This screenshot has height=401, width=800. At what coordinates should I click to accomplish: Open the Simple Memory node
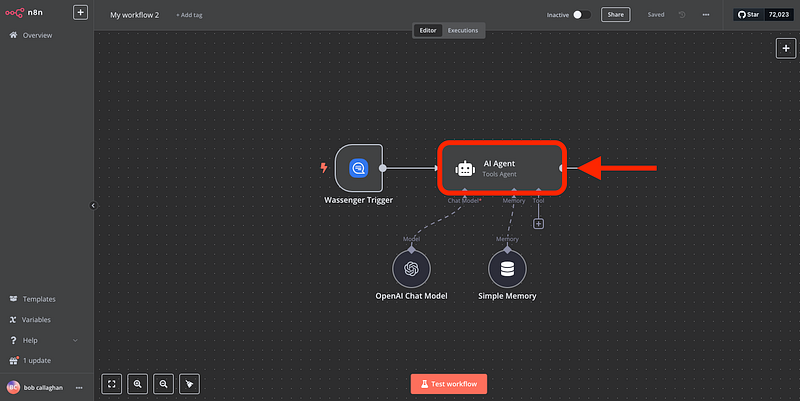point(508,268)
